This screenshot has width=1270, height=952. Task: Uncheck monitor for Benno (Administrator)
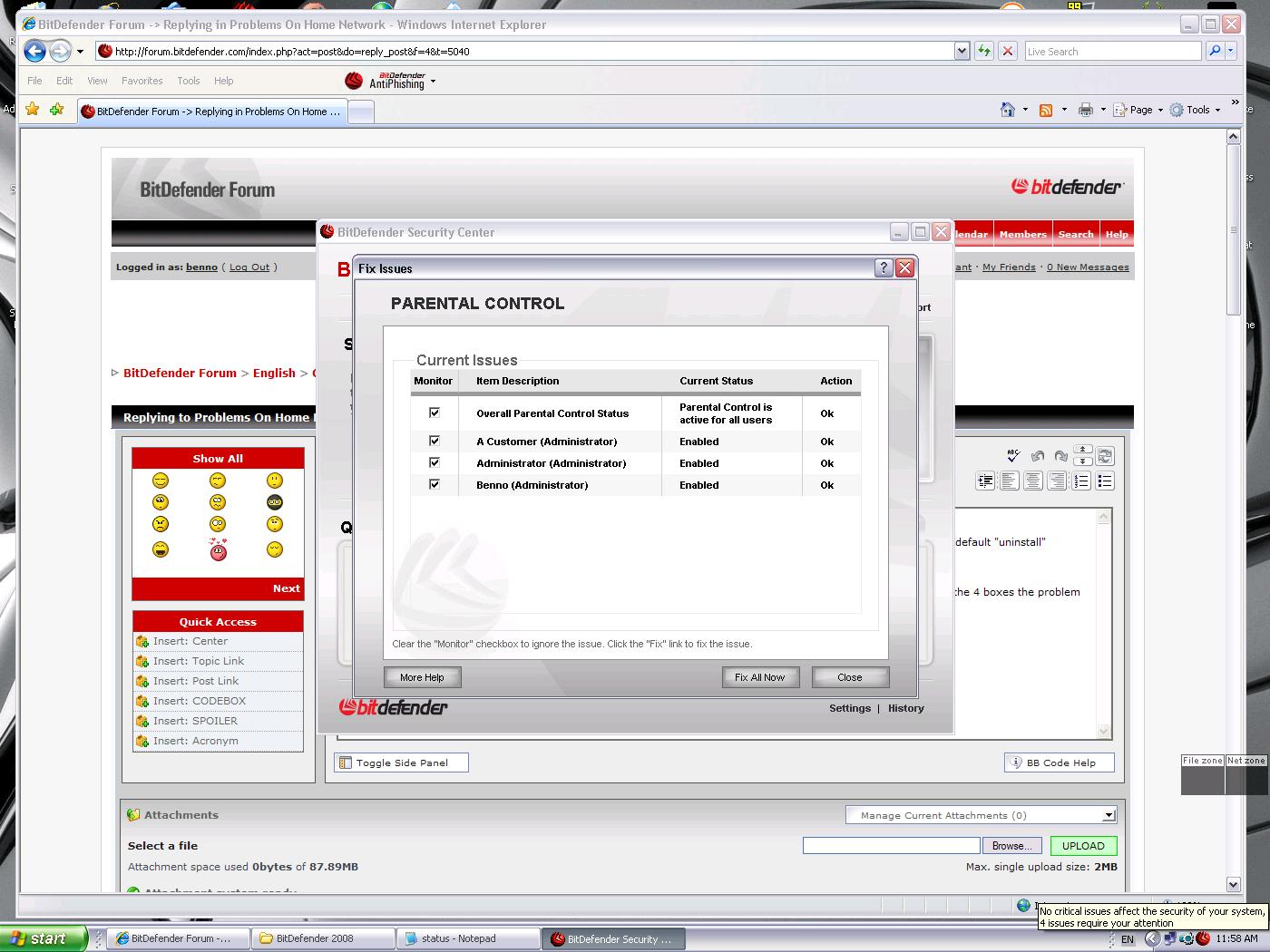click(435, 484)
